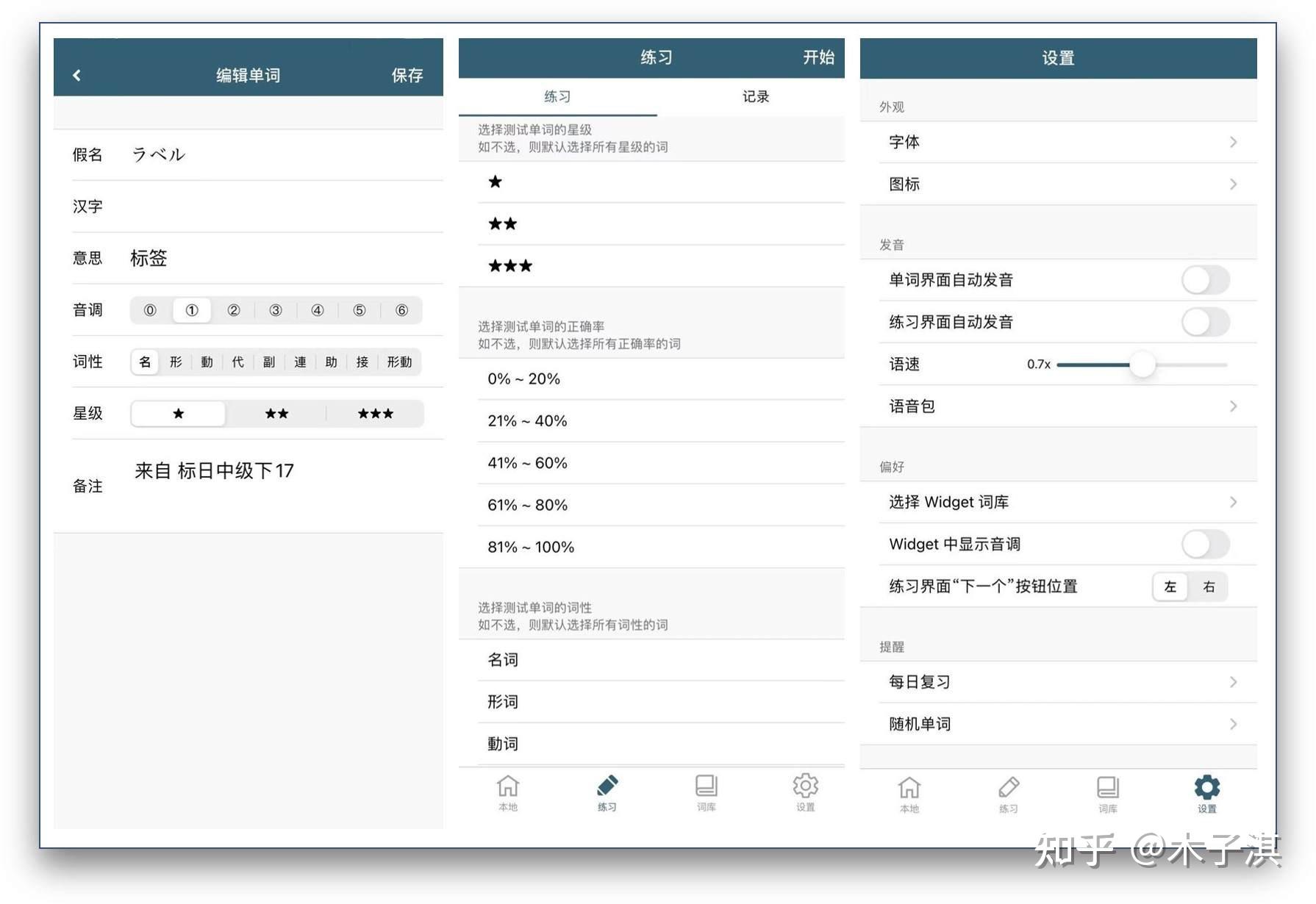
Task: Select 右 for next-button position
Action: (1209, 586)
